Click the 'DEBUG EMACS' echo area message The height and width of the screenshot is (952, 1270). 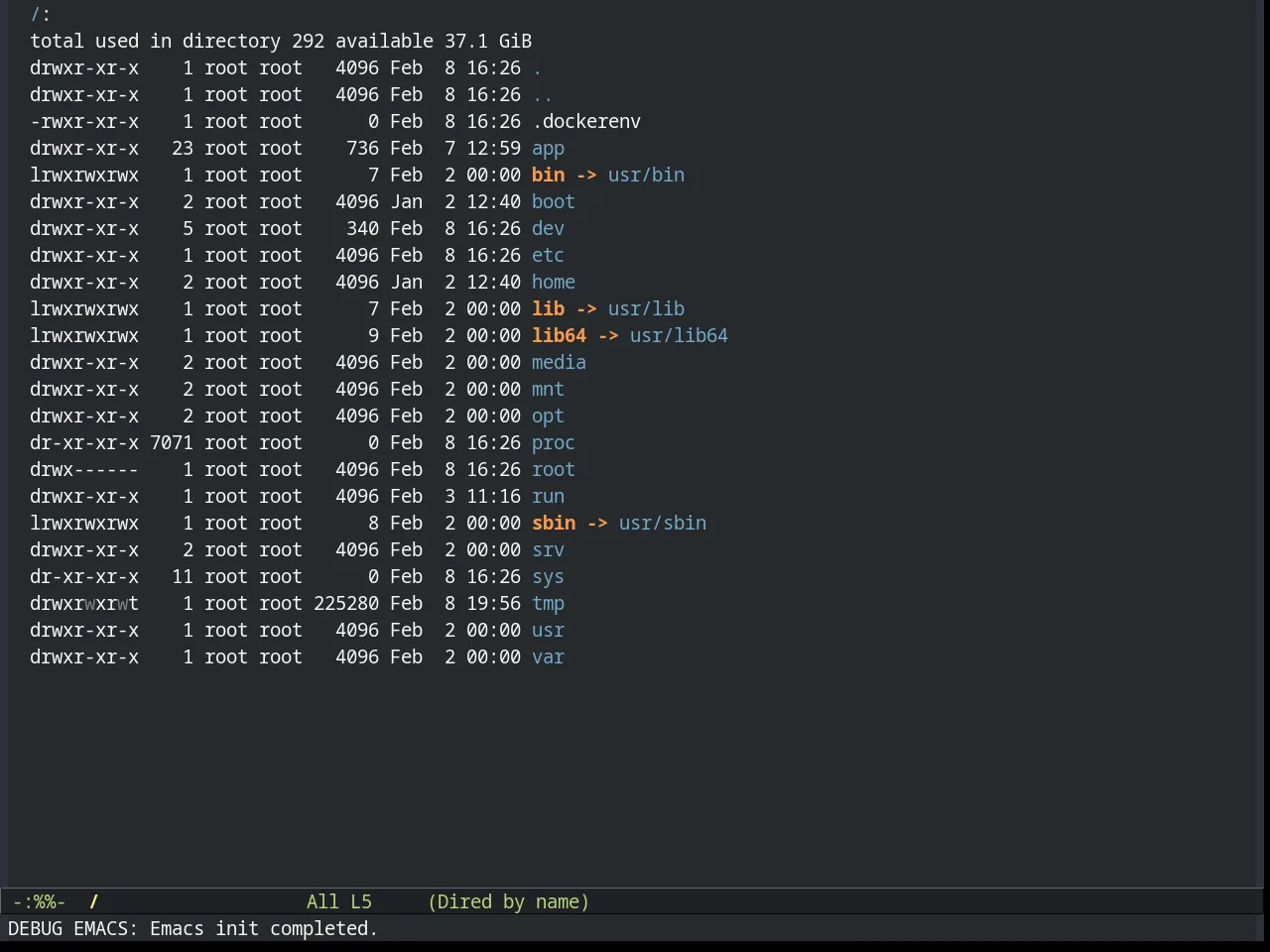coord(193,929)
